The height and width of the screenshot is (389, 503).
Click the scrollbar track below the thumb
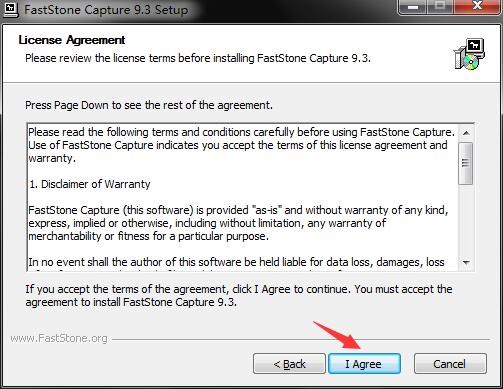point(466,219)
